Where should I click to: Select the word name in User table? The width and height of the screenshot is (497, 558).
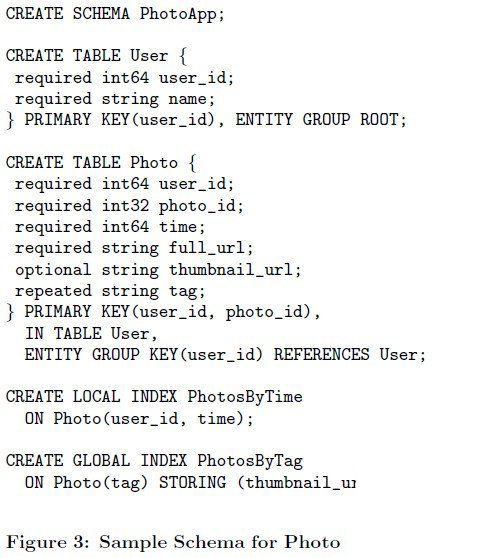point(187,99)
